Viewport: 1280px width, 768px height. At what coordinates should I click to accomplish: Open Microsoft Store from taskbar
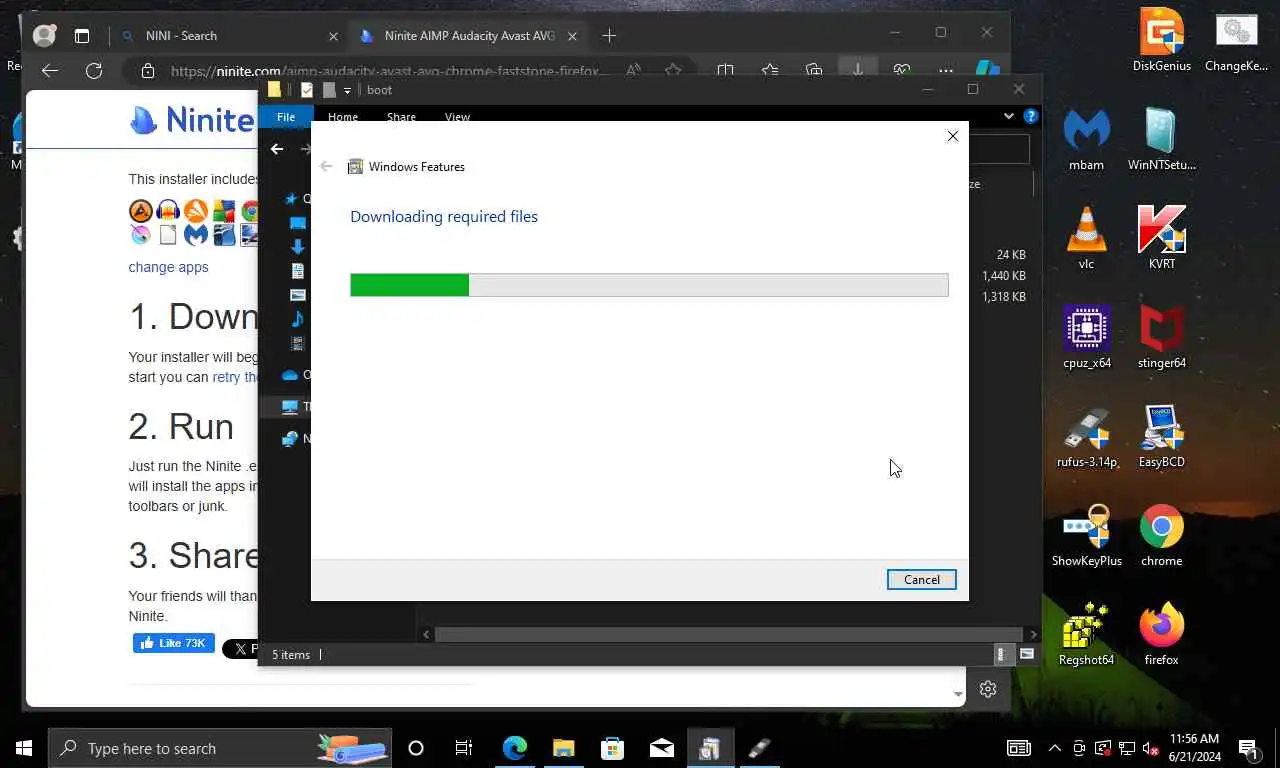pos(612,748)
